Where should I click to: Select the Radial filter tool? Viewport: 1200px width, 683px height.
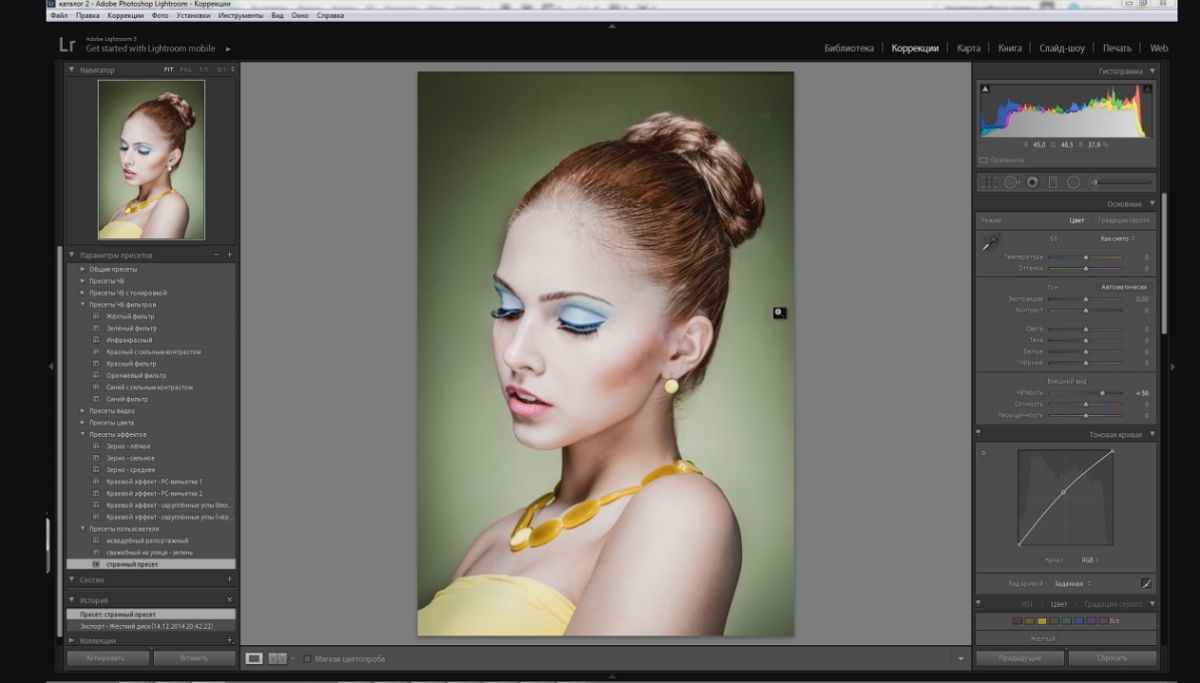[x=1073, y=182]
